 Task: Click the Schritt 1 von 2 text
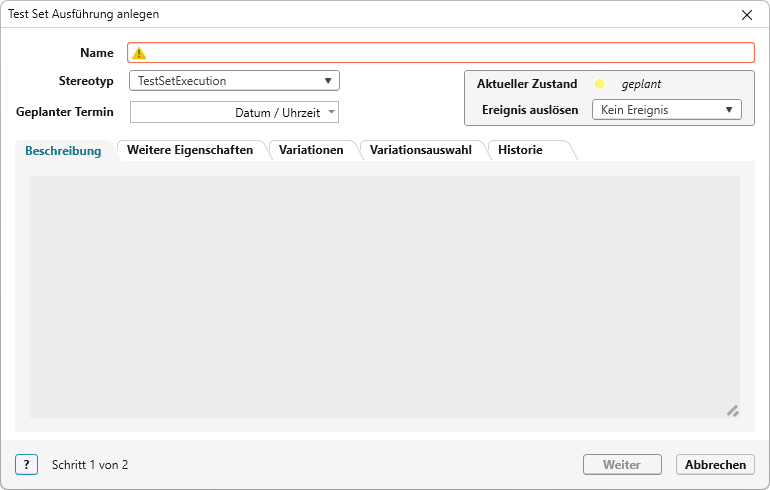90,464
